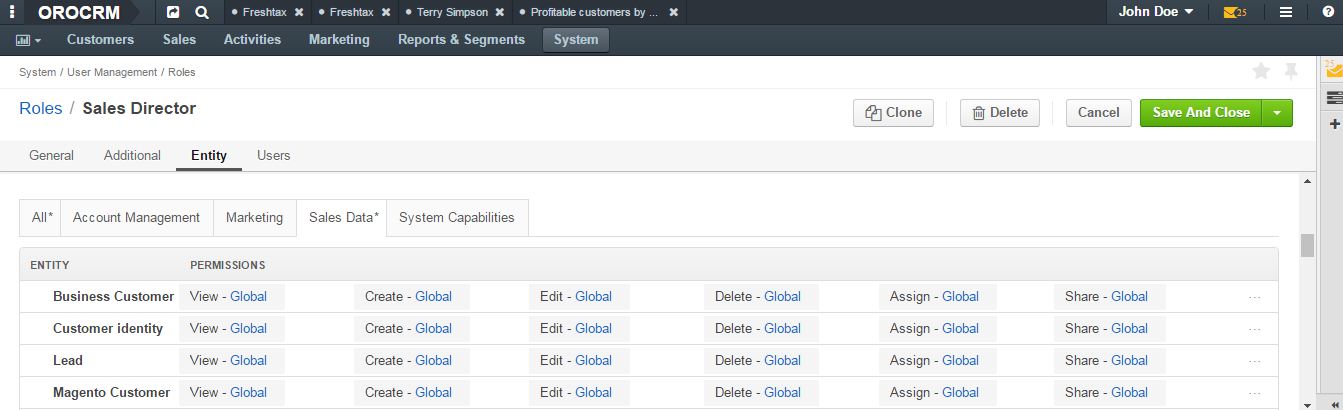Expand the Save And Close dropdown arrow

(1278, 113)
